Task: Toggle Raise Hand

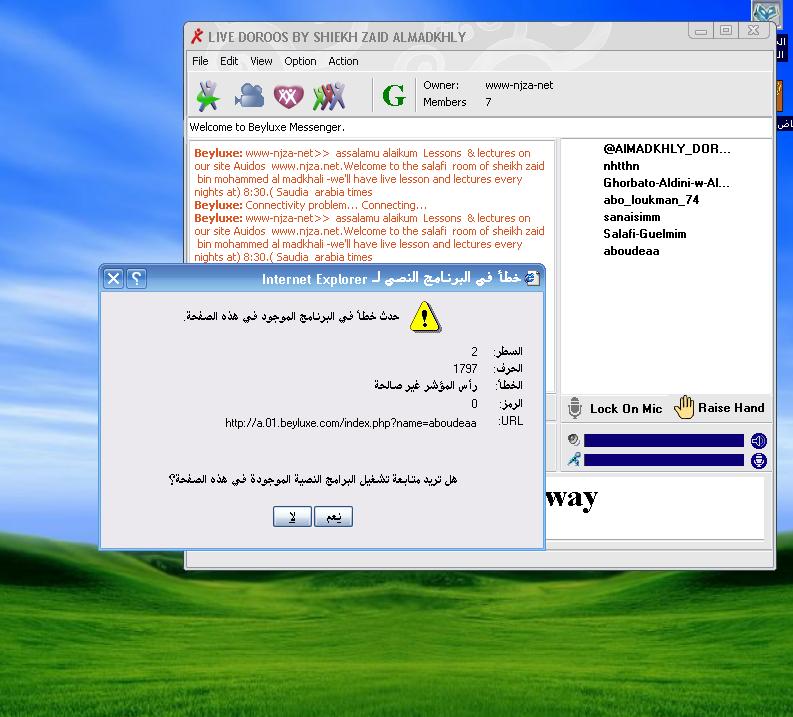Action: (719, 408)
